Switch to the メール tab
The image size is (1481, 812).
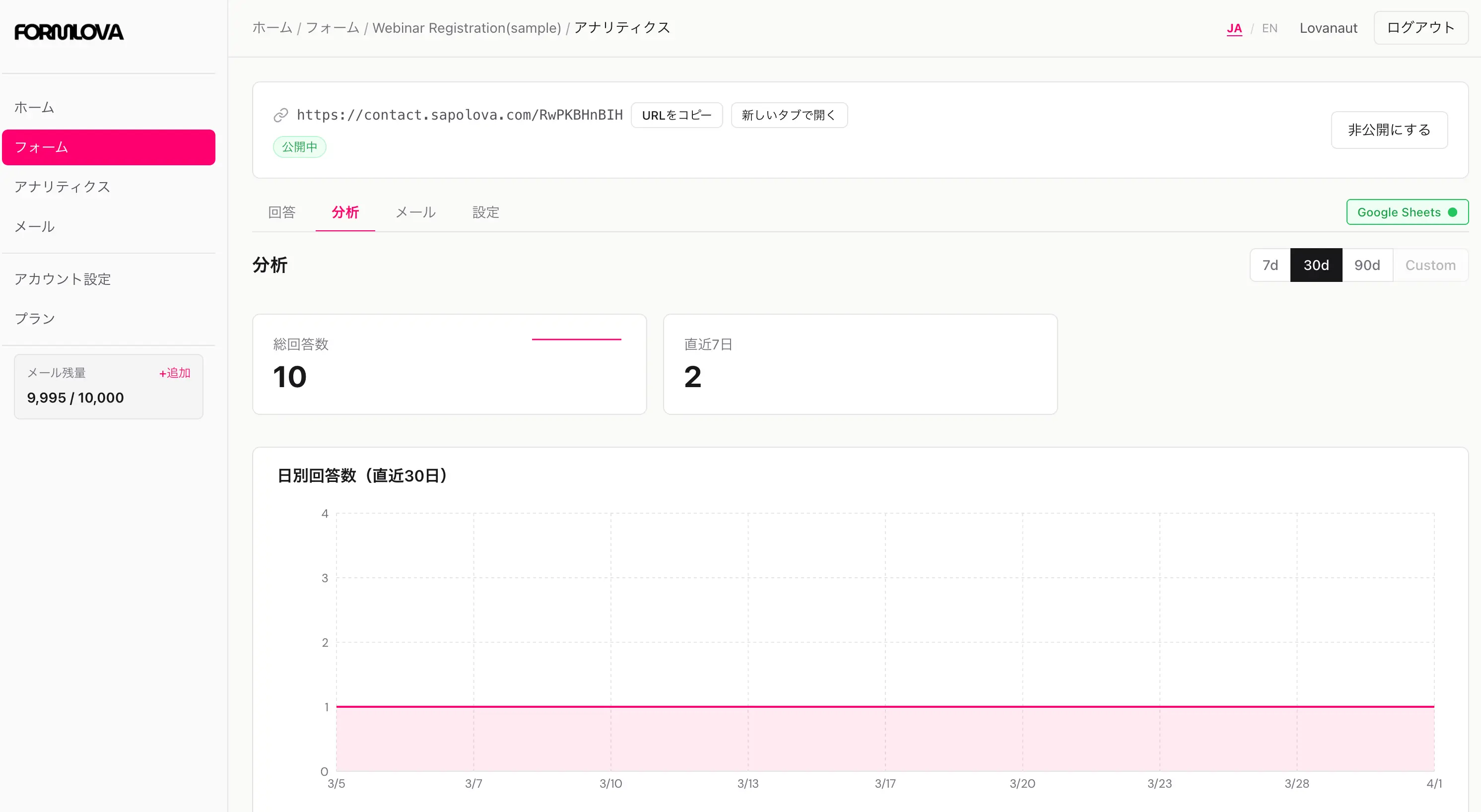coord(415,212)
